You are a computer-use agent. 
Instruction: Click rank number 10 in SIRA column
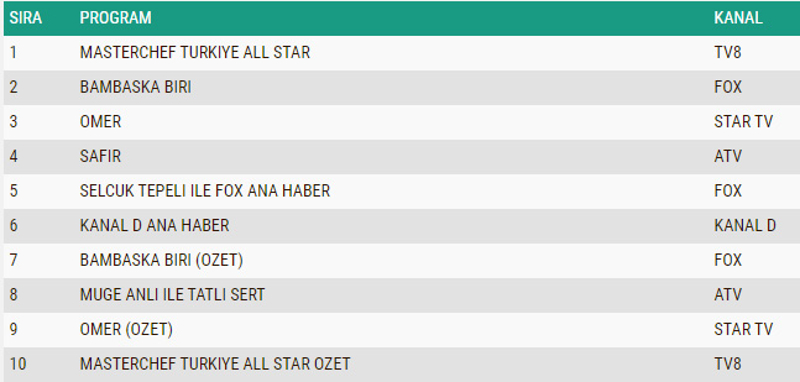18,364
